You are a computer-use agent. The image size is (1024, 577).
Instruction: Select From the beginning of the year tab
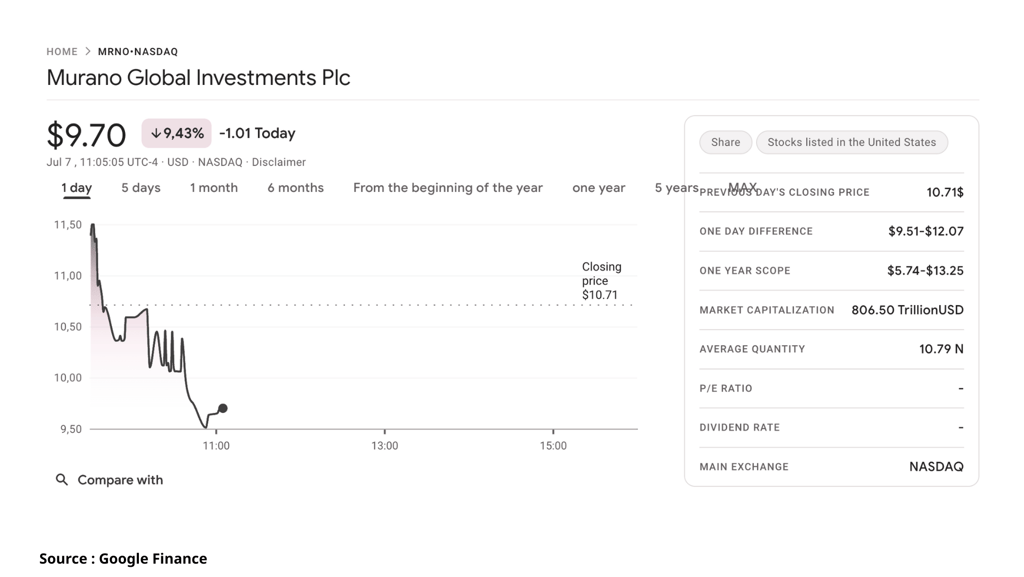448,188
